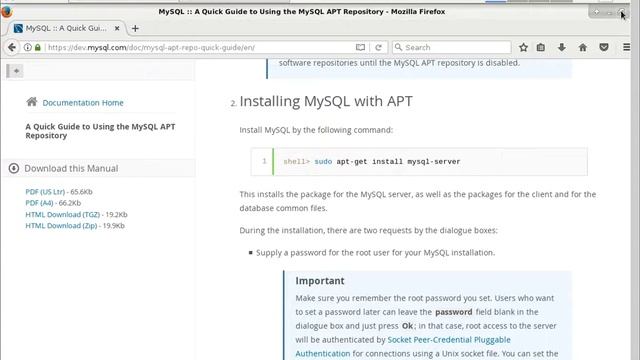640x360 pixels.
Task: Toggle Reader View icon in address bar
Action: pos(360,47)
